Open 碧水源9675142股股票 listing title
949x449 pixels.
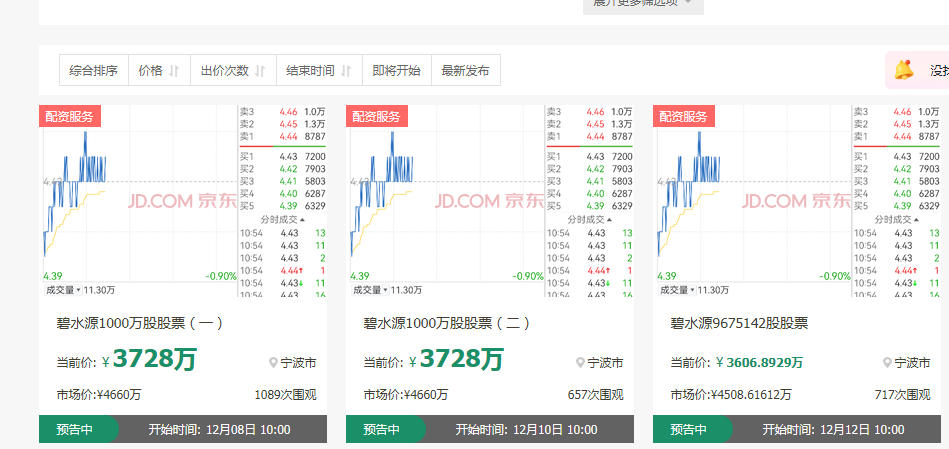coord(739,323)
